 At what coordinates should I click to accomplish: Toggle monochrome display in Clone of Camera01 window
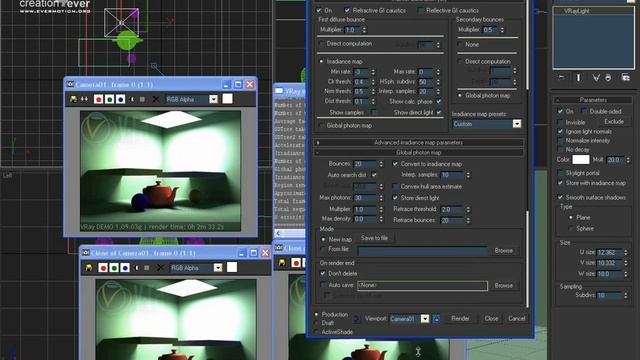pos(147,268)
